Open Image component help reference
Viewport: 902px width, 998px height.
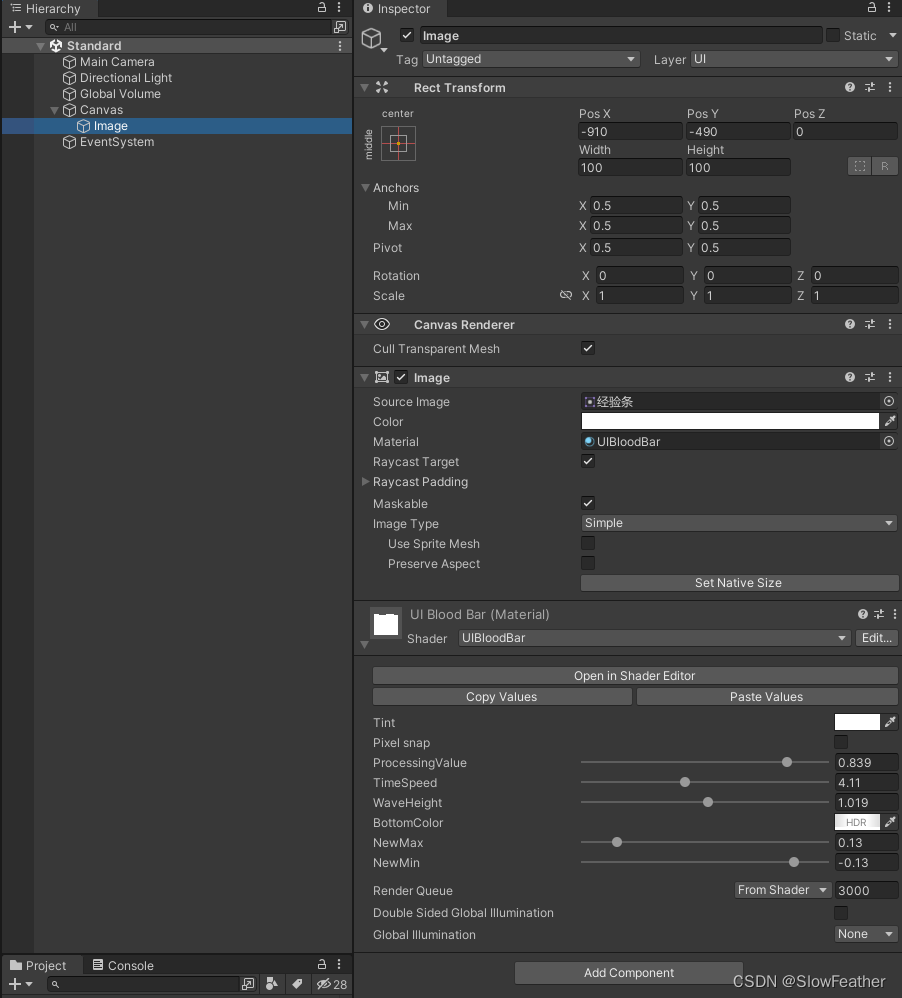tap(850, 377)
